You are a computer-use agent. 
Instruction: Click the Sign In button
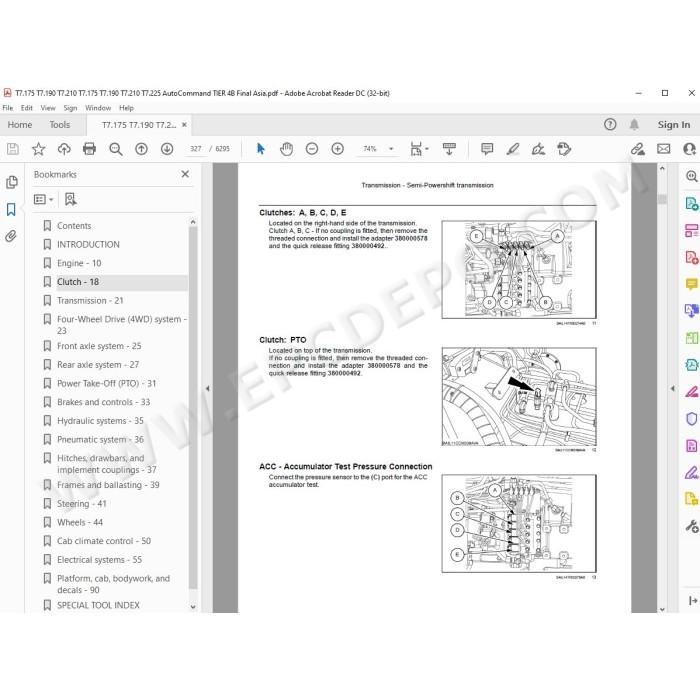(674, 125)
